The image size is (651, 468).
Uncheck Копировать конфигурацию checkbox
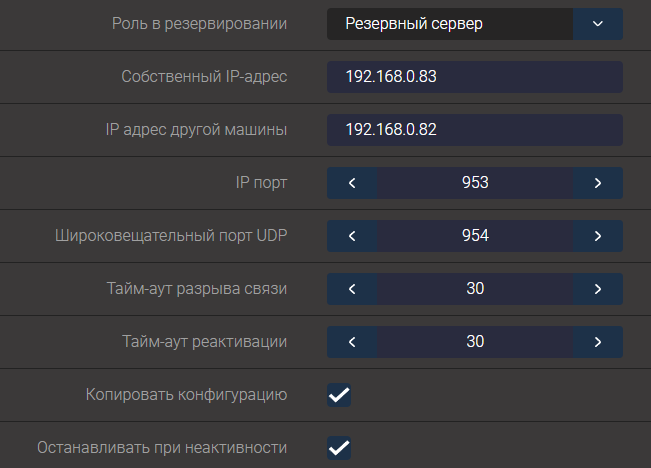click(339, 395)
